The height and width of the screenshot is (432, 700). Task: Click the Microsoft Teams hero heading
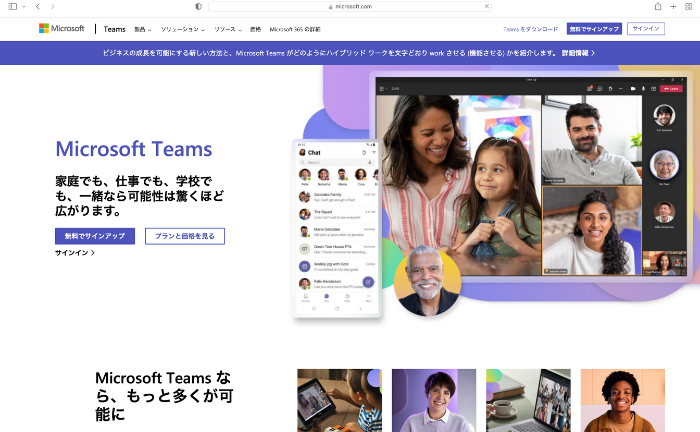133,149
